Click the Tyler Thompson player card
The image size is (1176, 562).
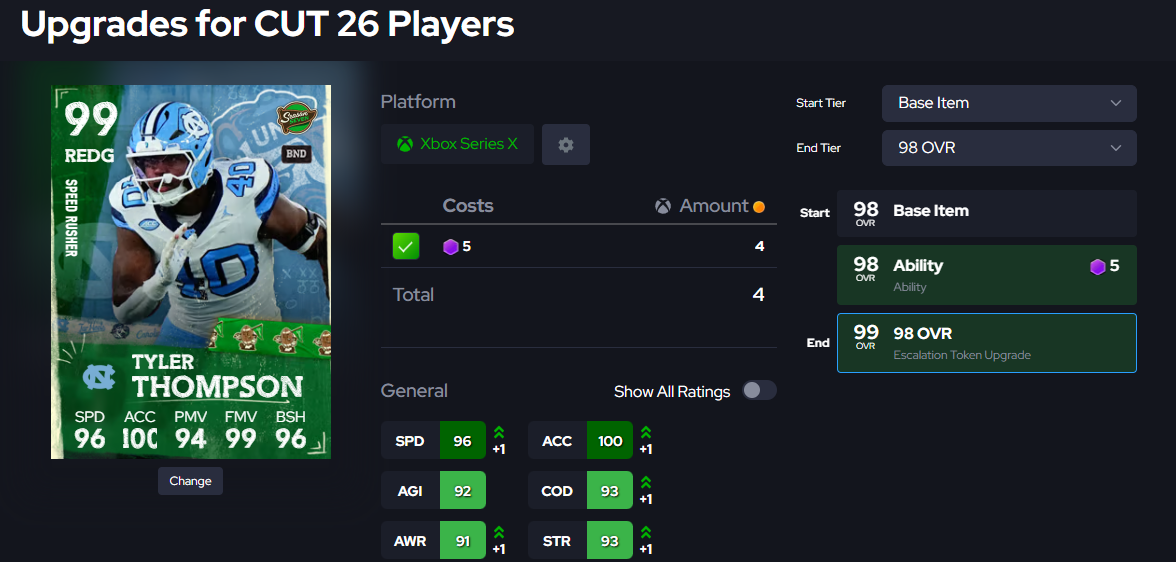191,272
